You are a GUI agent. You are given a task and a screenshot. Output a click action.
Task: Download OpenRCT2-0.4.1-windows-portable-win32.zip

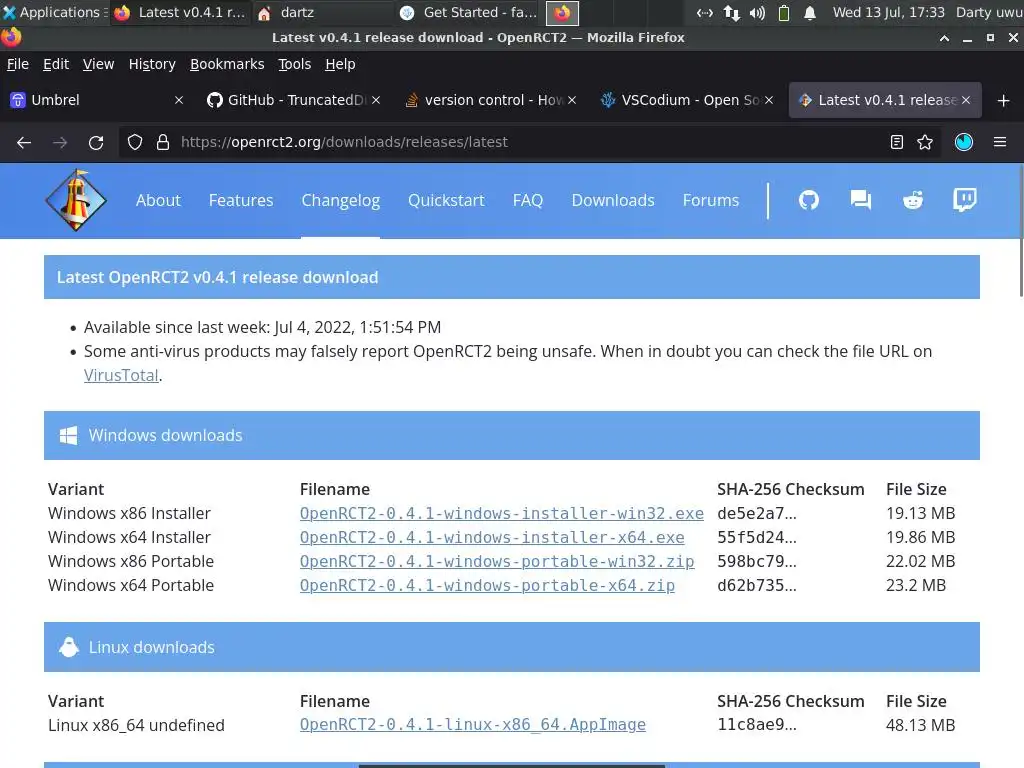pyautogui.click(x=497, y=562)
